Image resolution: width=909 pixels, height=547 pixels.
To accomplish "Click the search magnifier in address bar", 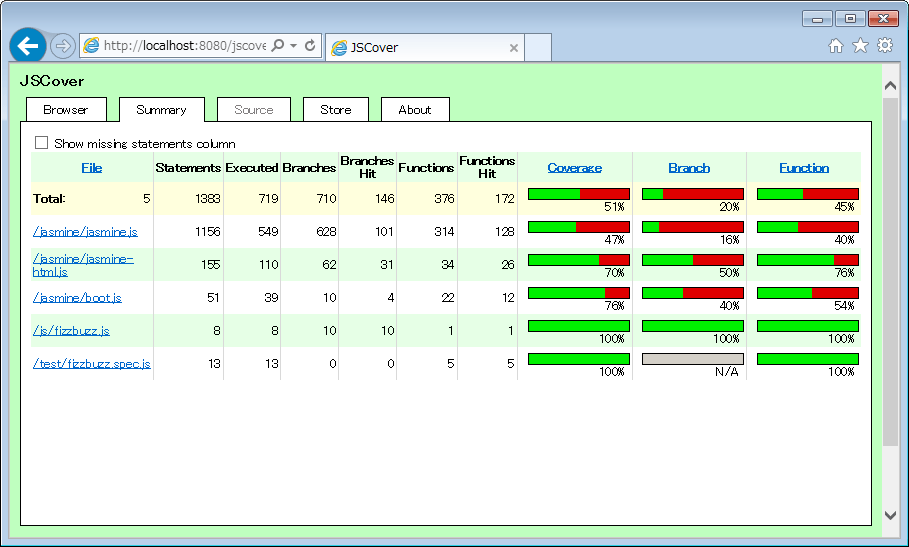I will [x=278, y=45].
